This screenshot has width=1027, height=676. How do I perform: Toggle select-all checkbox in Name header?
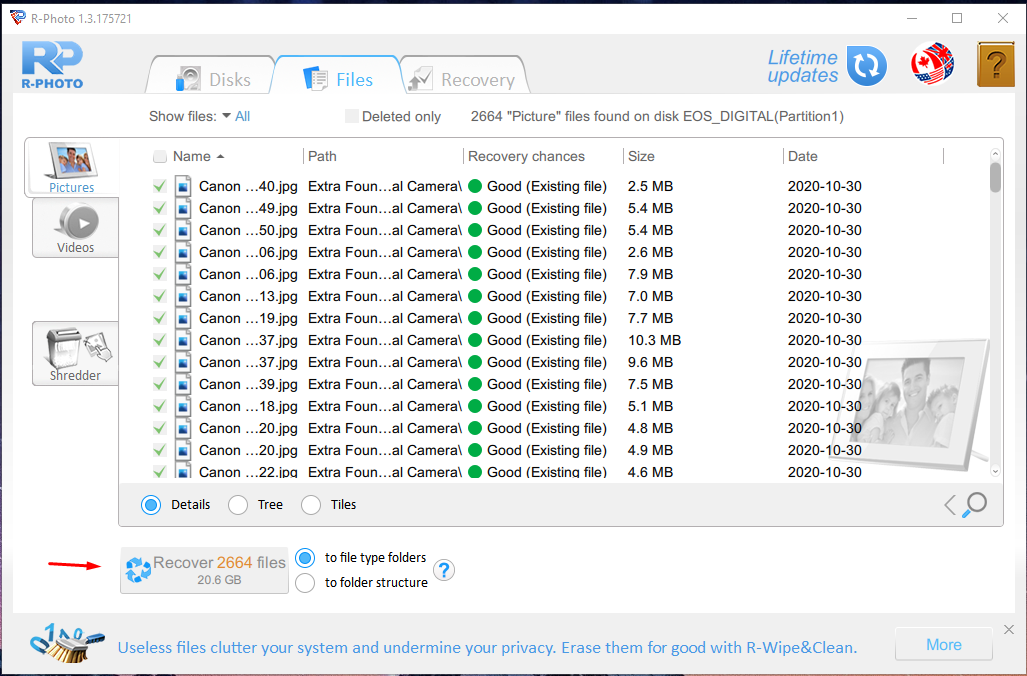coord(160,157)
